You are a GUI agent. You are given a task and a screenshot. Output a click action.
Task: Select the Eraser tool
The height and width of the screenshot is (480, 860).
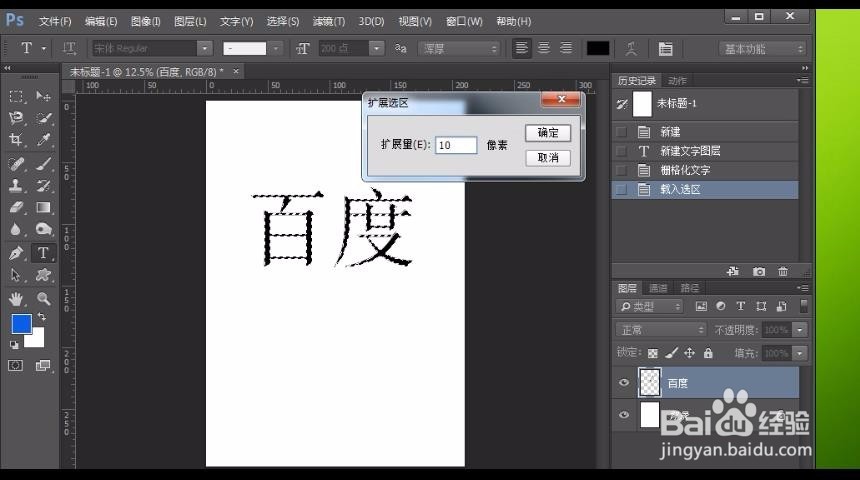[16, 207]
